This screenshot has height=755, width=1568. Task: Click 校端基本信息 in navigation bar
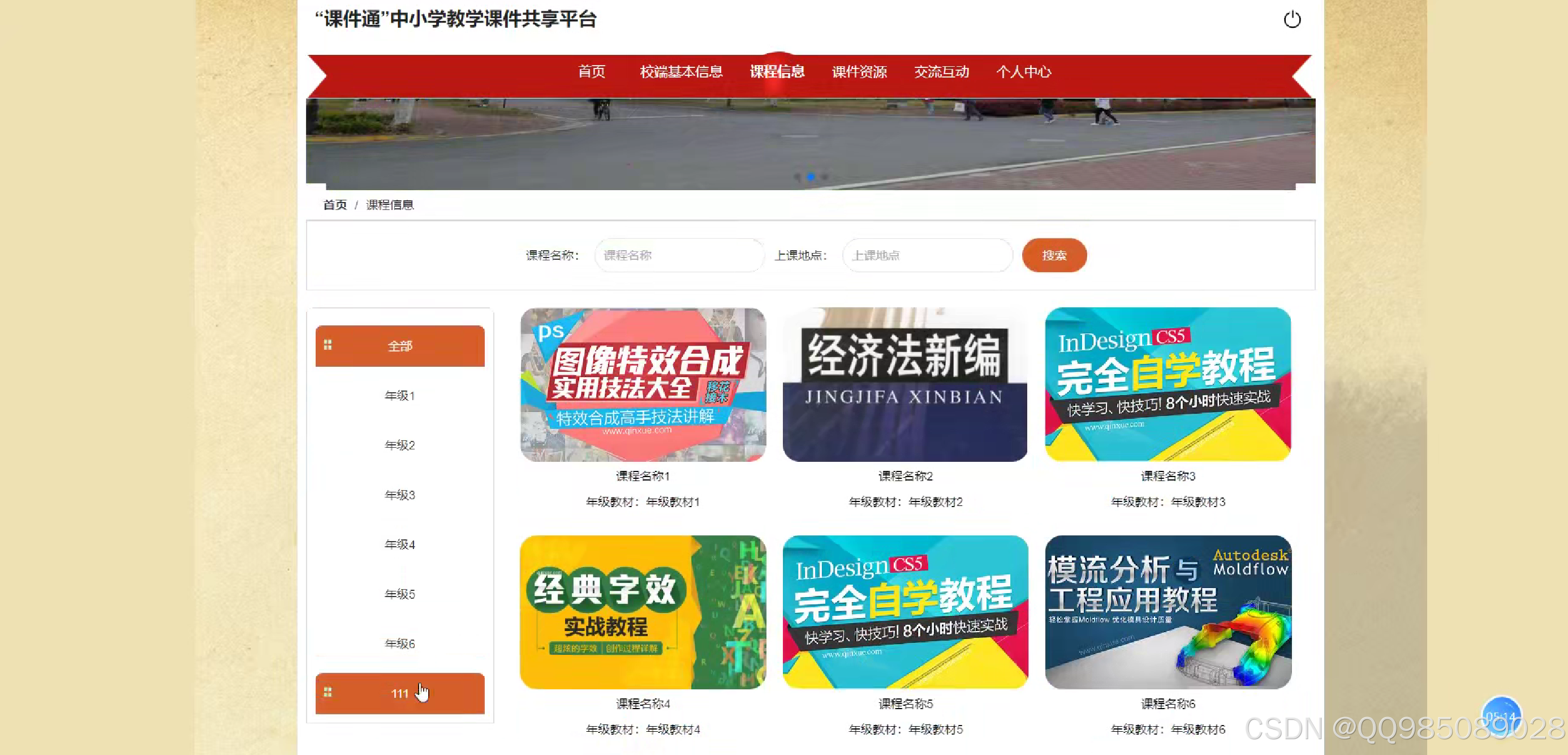click(680, 72)
